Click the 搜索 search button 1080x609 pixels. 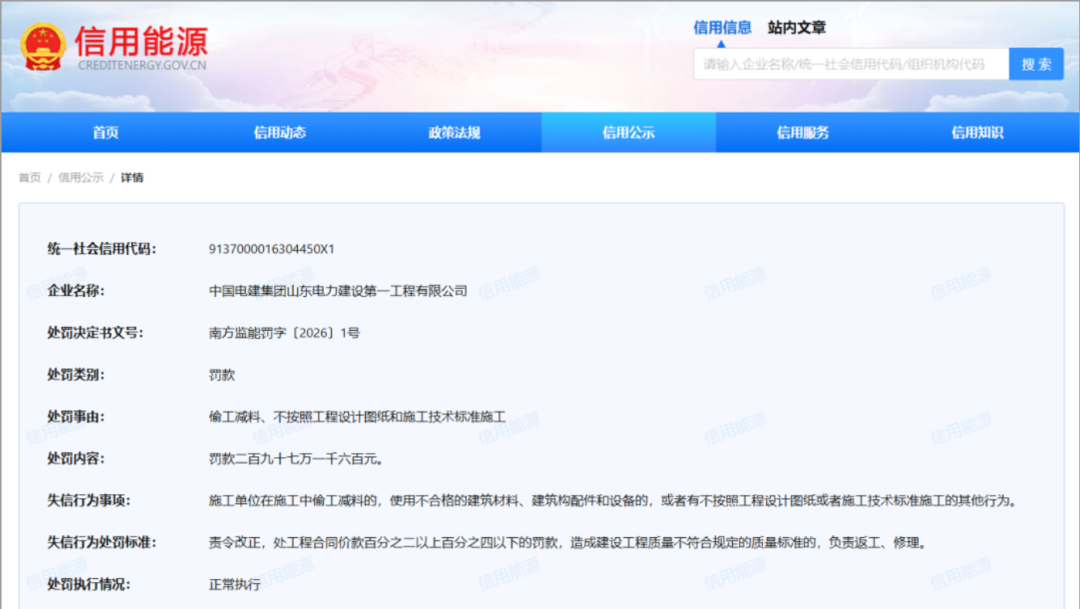pos(1036,64)
